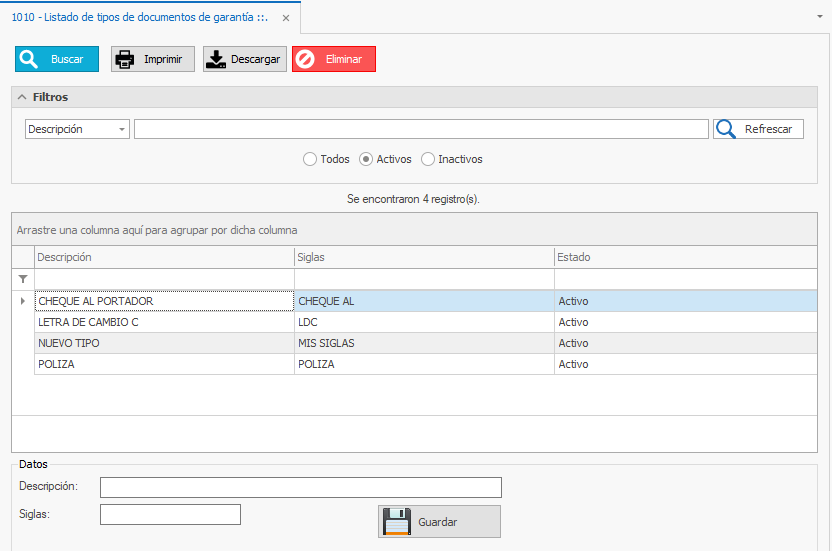832x551 pixels.
Task: Click the Activo cell in the NUEVO TIPO row
Action: [x=686, y=343]
